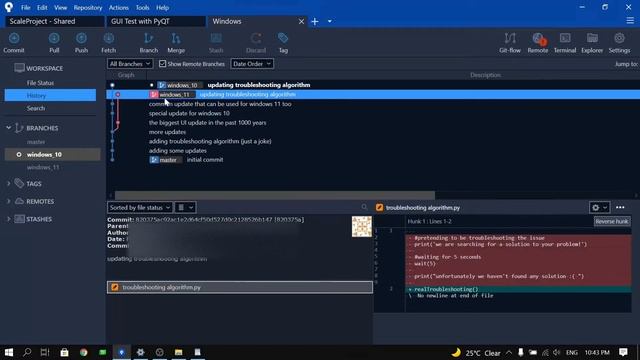Open the Remote repository icon
The width and height of the screenshot is (640, 360).
click(x=538, y=42)
